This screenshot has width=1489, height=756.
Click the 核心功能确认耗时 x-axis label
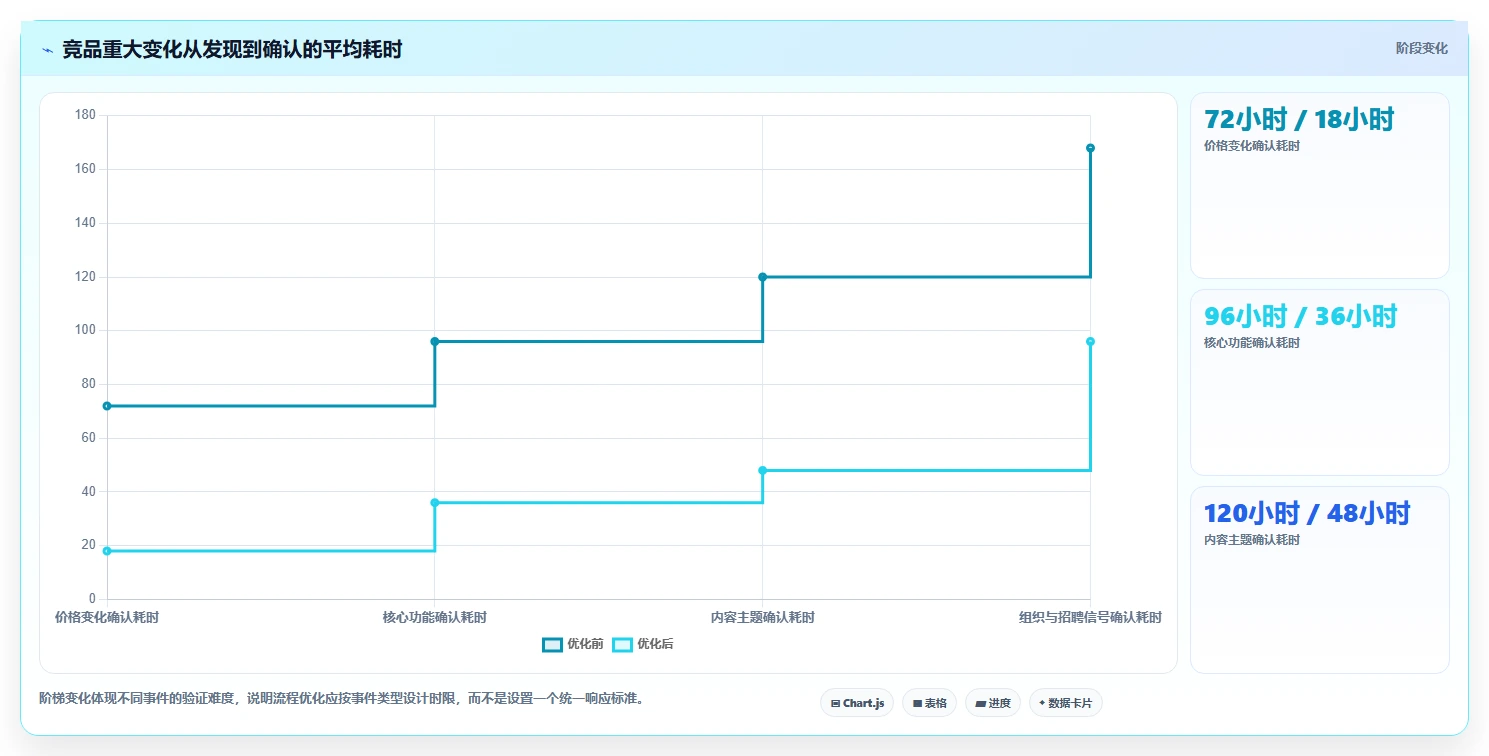(x=435, y=617)
